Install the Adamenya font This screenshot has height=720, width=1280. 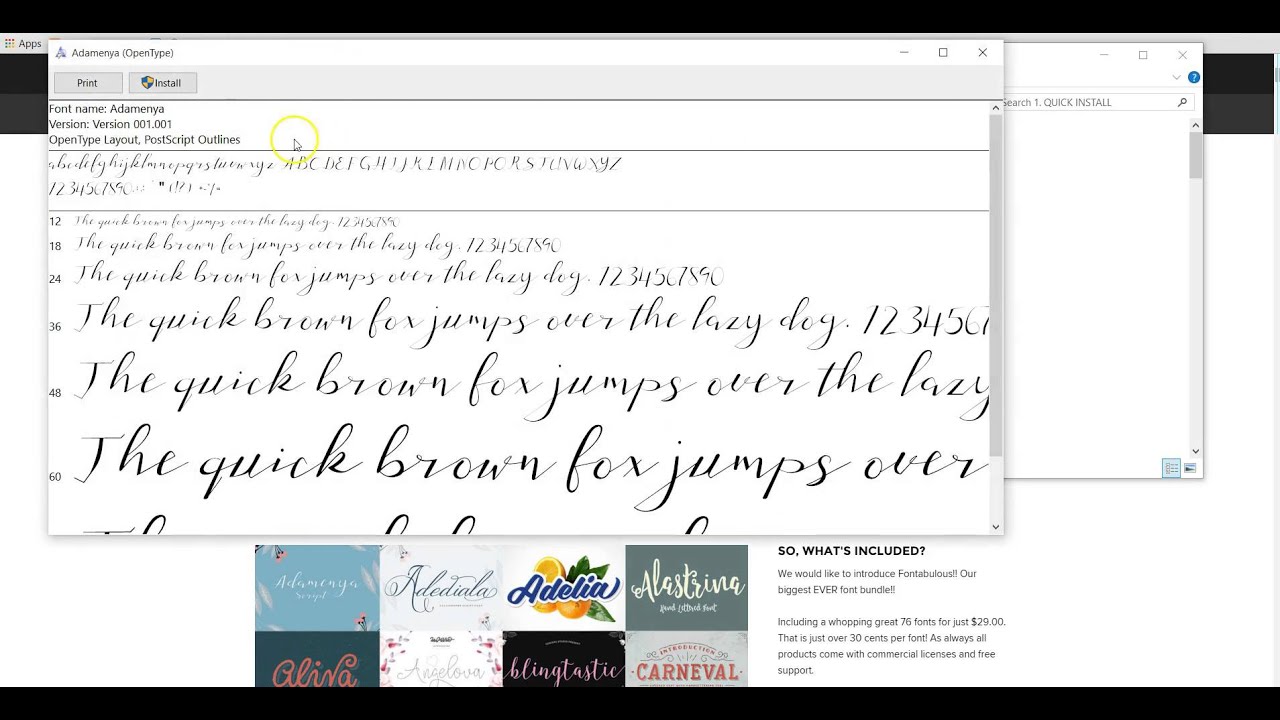point(162,83)
